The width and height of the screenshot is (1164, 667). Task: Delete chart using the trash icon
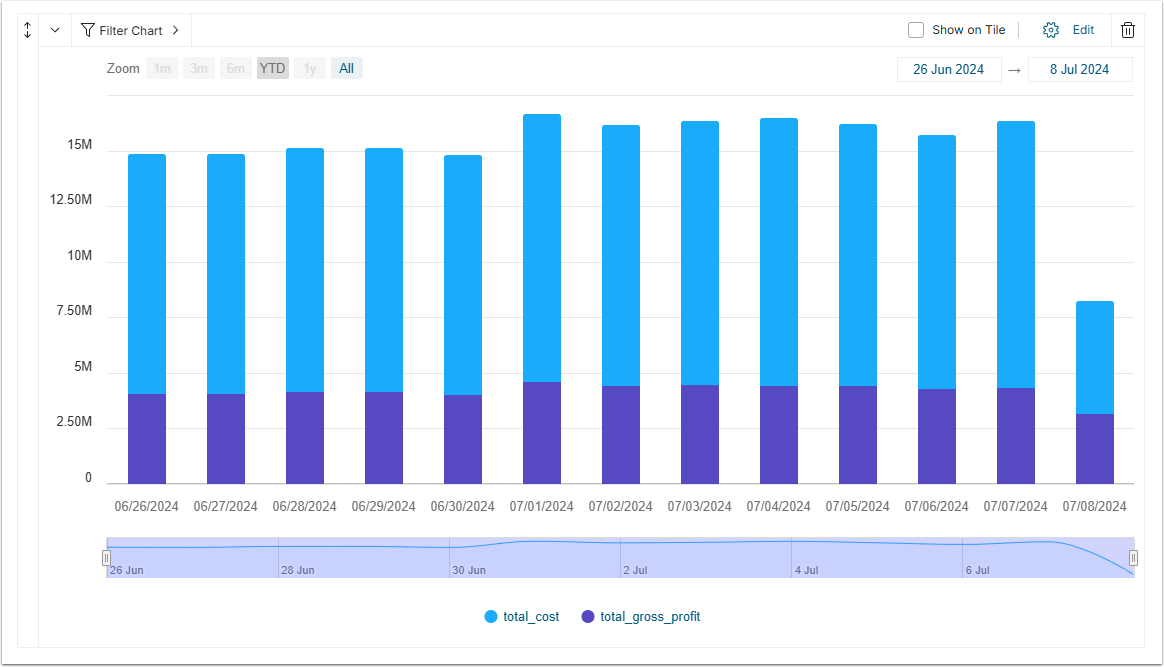pyautogui.click(x=1128, y=30)
